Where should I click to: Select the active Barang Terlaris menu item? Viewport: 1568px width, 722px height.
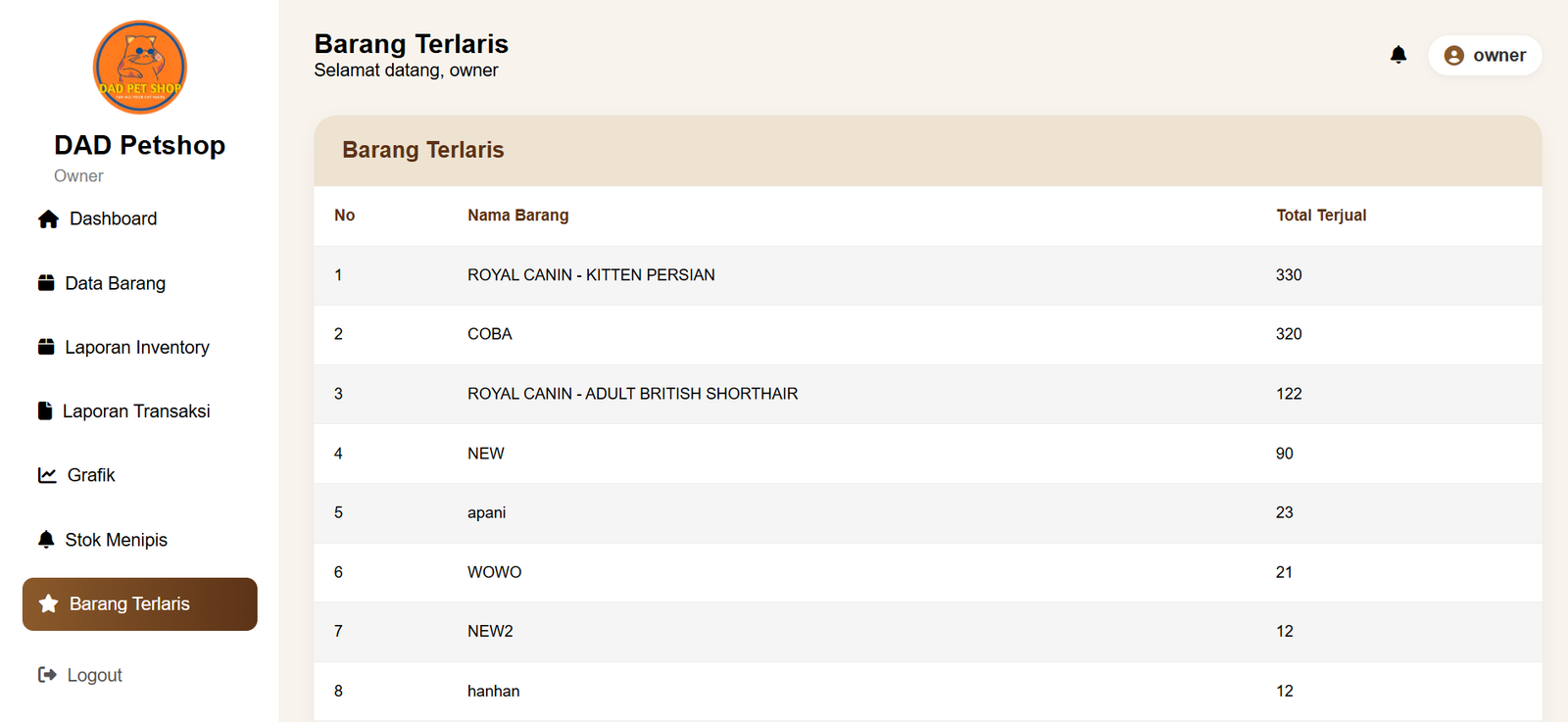pos(140,603)
